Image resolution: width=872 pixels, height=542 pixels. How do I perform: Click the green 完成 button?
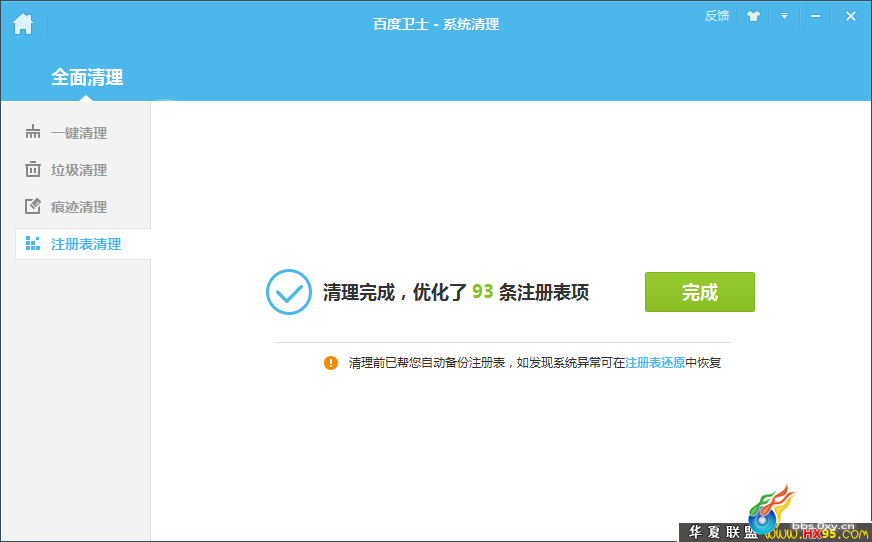pyautogui.click(x=700, y=292)
